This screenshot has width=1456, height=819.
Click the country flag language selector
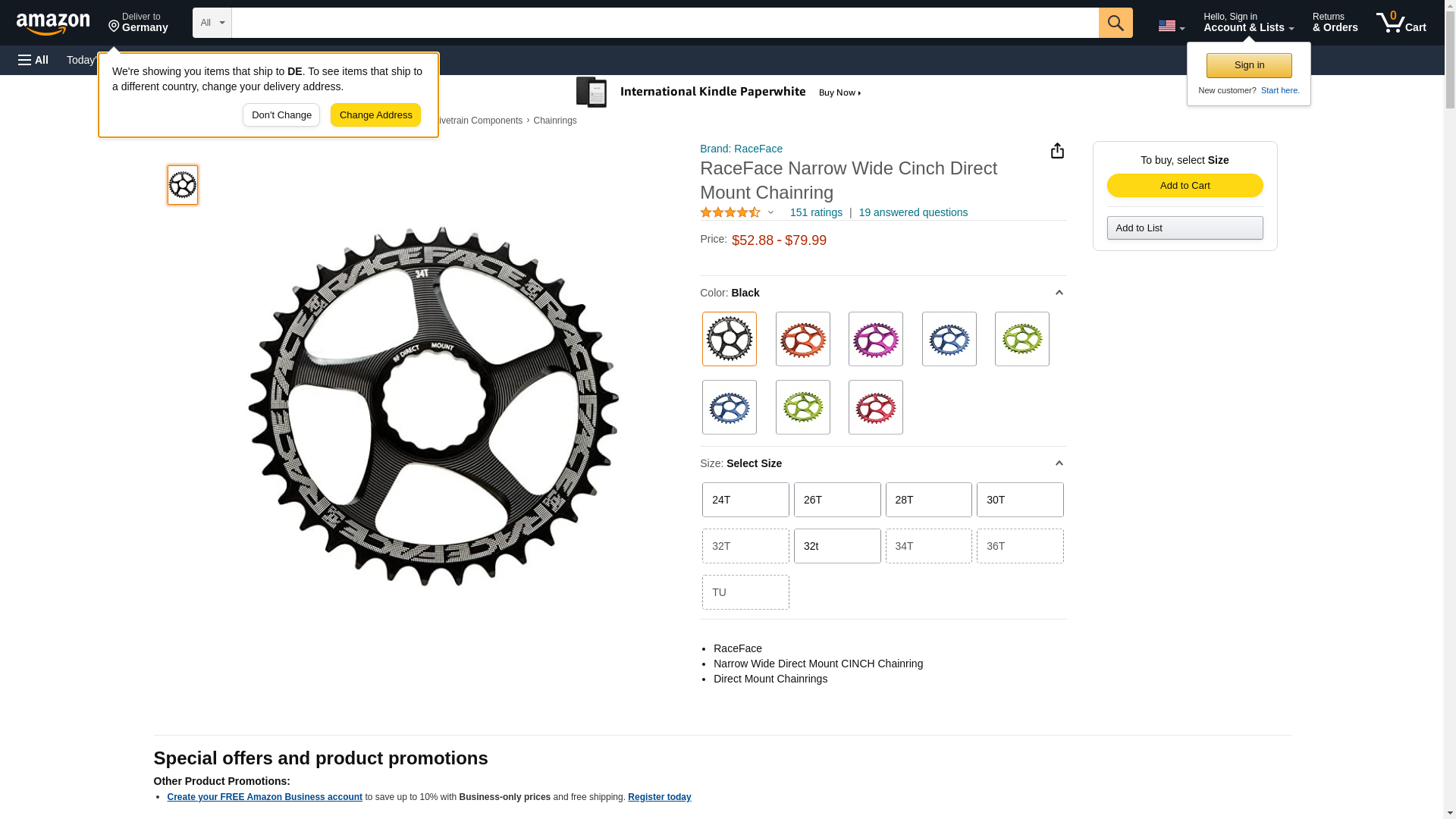click(x=1171, y=26)
